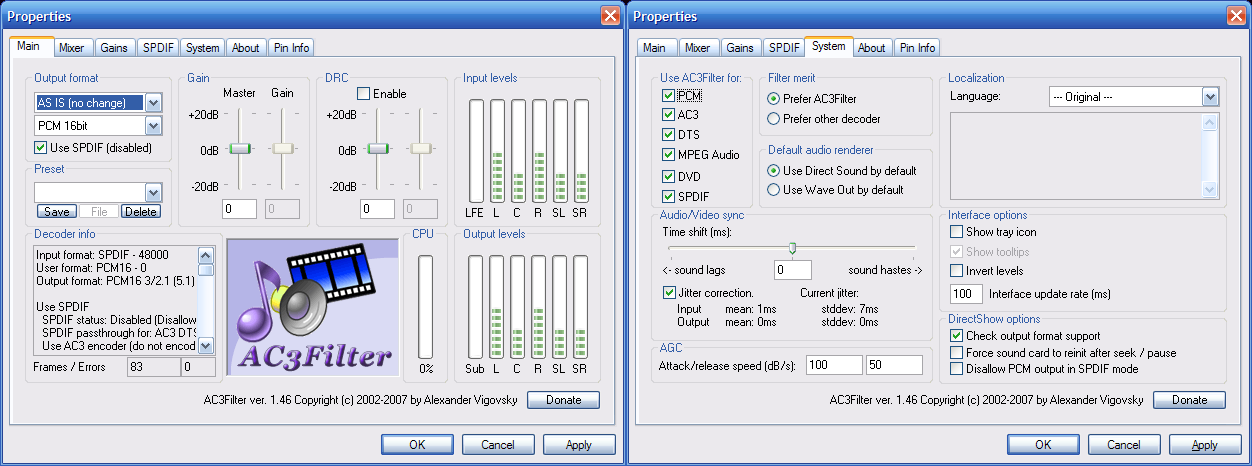Enable Disallow PCM output in SPDIF mode
This screenshot has width=1252, height=466.
957,369
